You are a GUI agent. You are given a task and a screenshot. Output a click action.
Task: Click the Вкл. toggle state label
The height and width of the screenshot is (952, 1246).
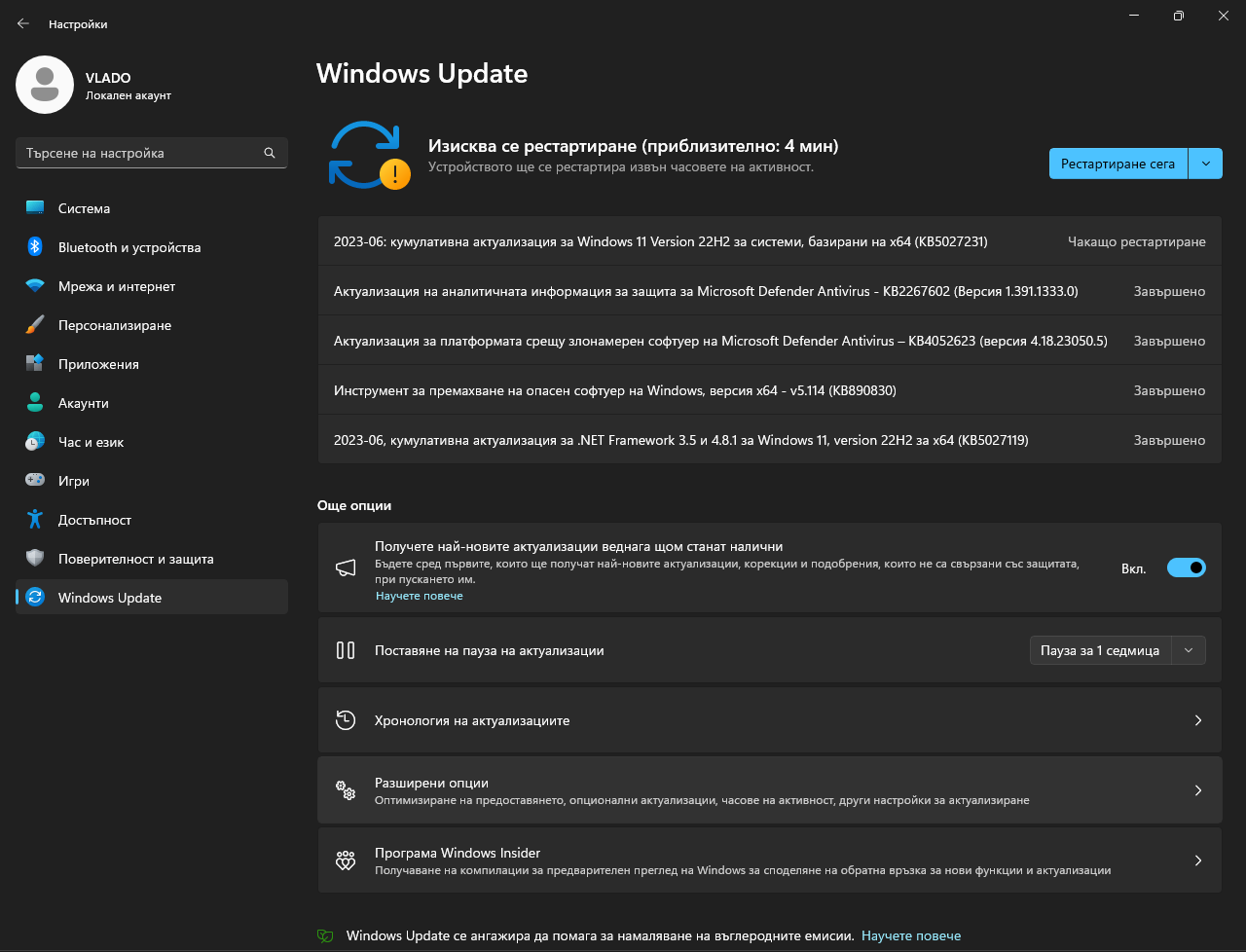(1134, 568)
